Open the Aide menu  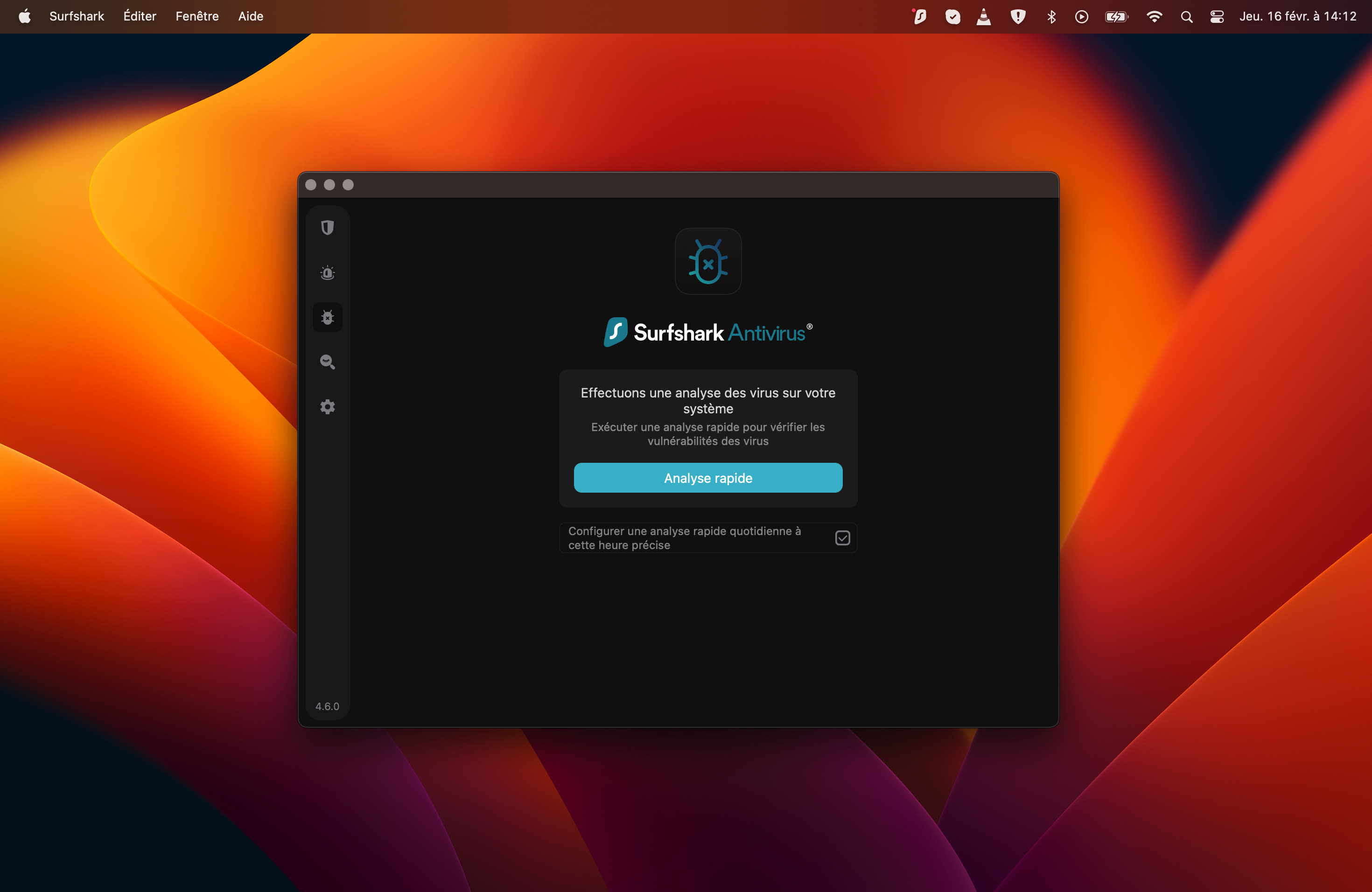coord(250,16)
